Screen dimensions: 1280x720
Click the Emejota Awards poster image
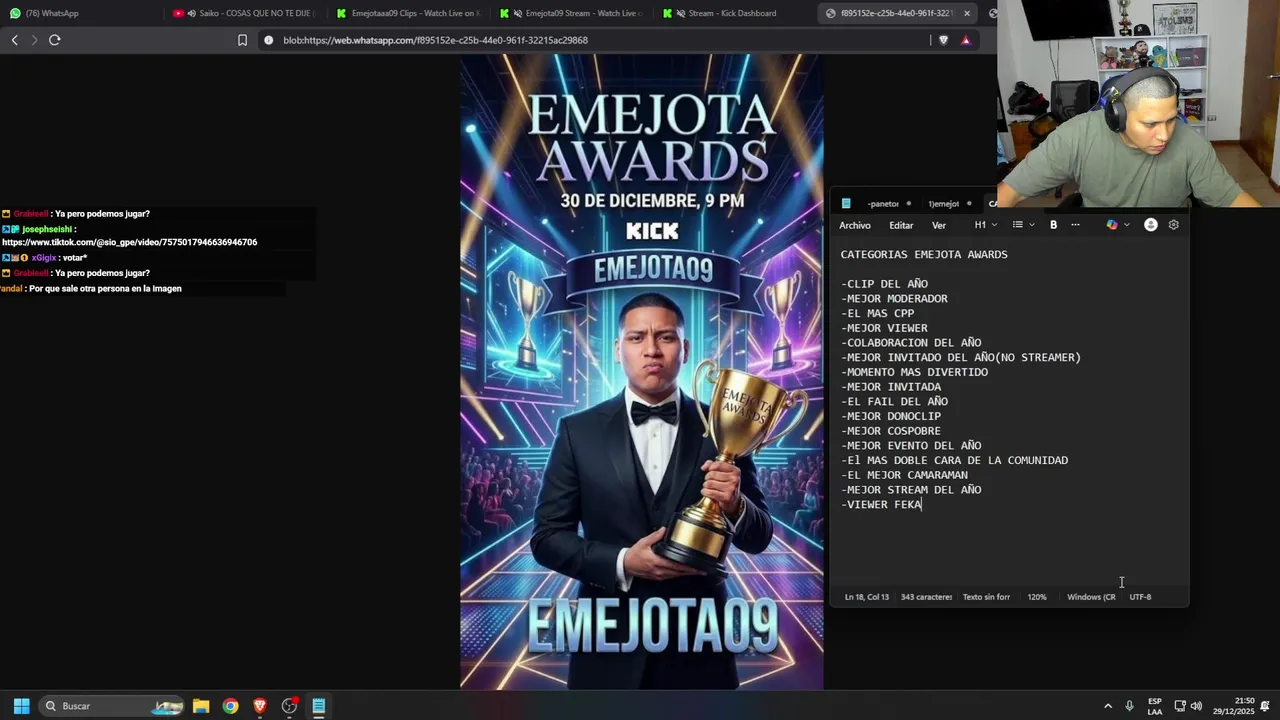click(x=642, y=371)
